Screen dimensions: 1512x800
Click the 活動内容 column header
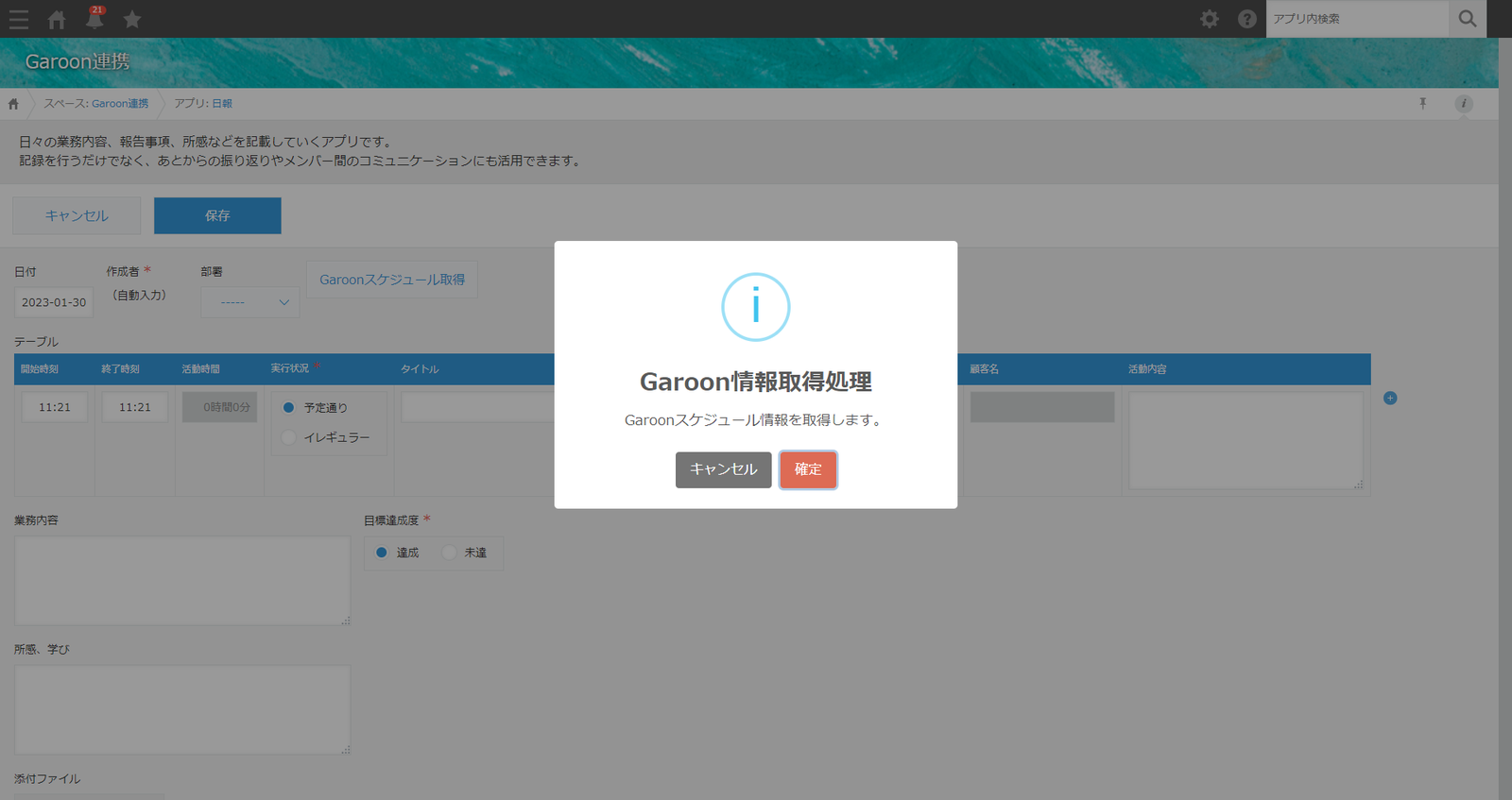[x=1147, y=369]
